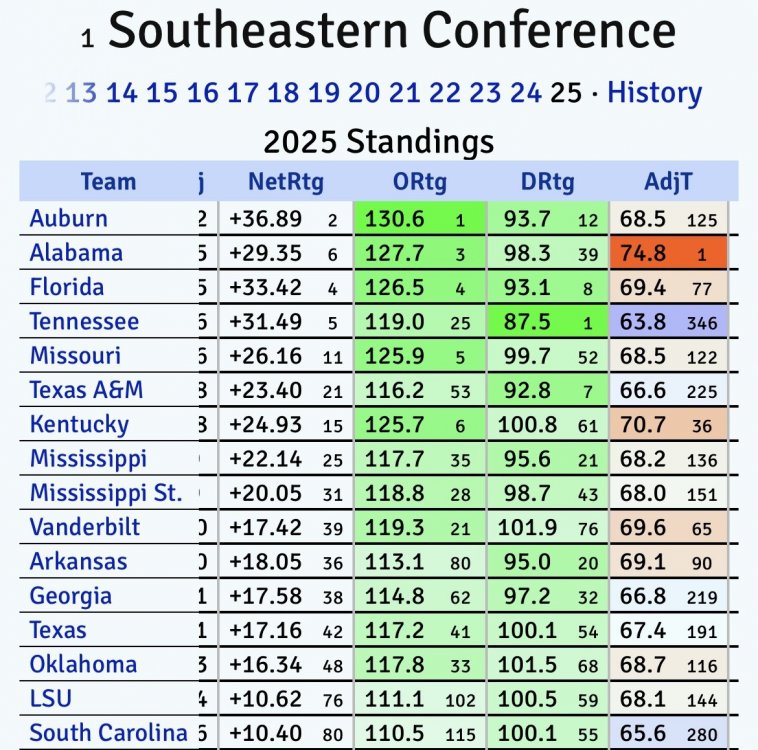The width and height of the screenshot is (758, 750).
Task: View the Mississippi St. team page
Action: pyautogui.click(x=106, y=493)
